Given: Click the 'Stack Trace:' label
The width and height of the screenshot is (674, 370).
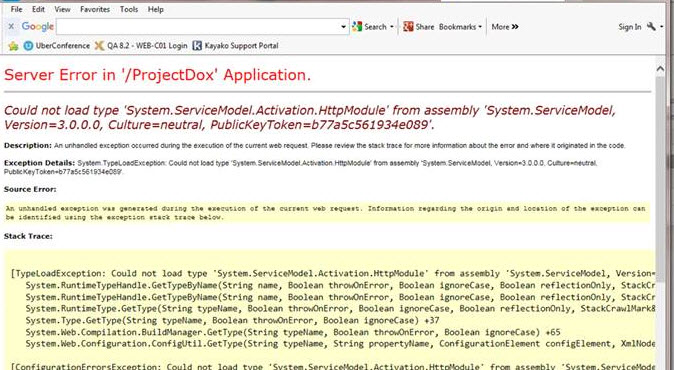Looking at the screenshot, I should 28,236.
